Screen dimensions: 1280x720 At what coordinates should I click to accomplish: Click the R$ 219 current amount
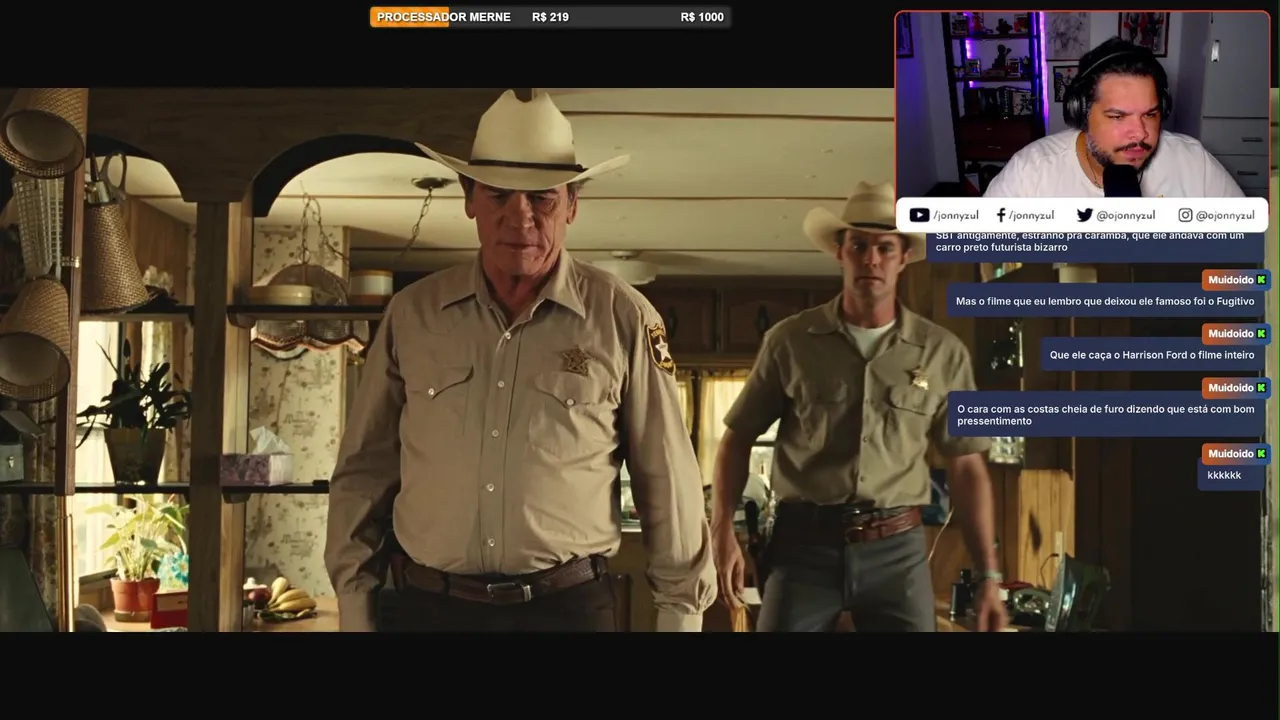(550, 17)
